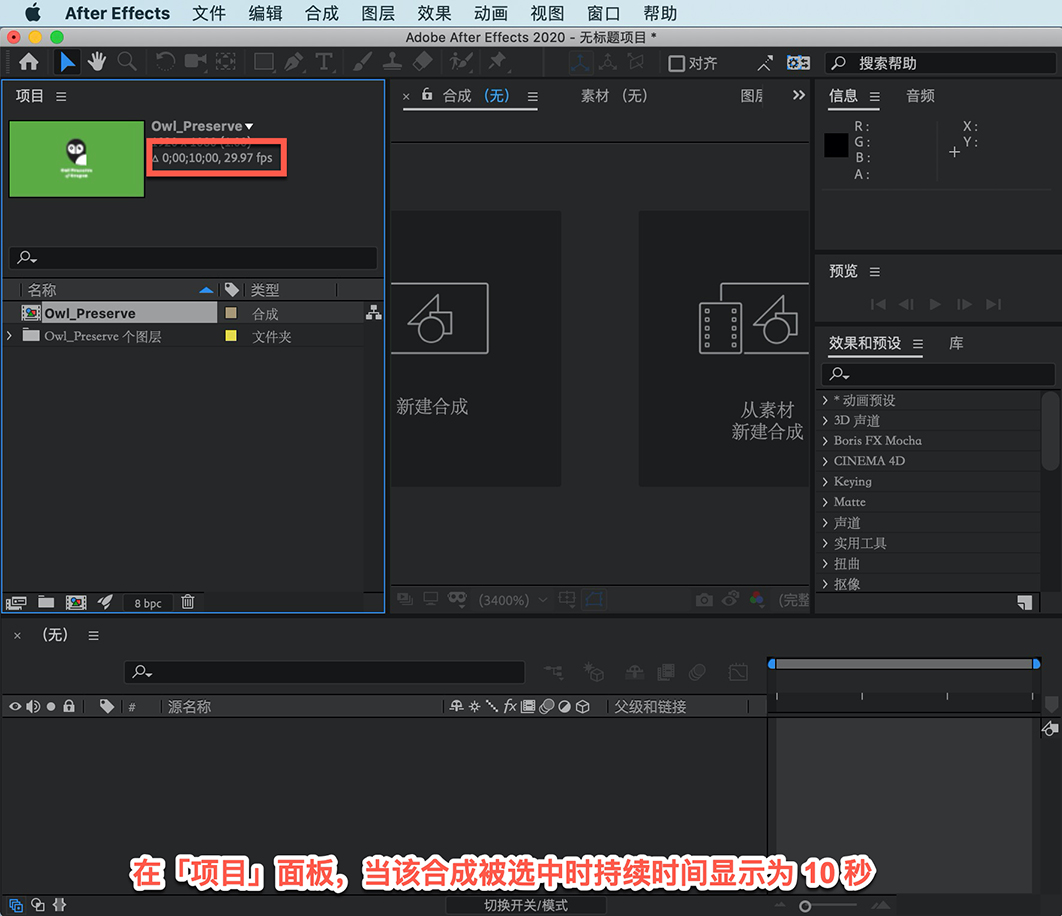Click the Home icon in toolbar

pos(28,62)
